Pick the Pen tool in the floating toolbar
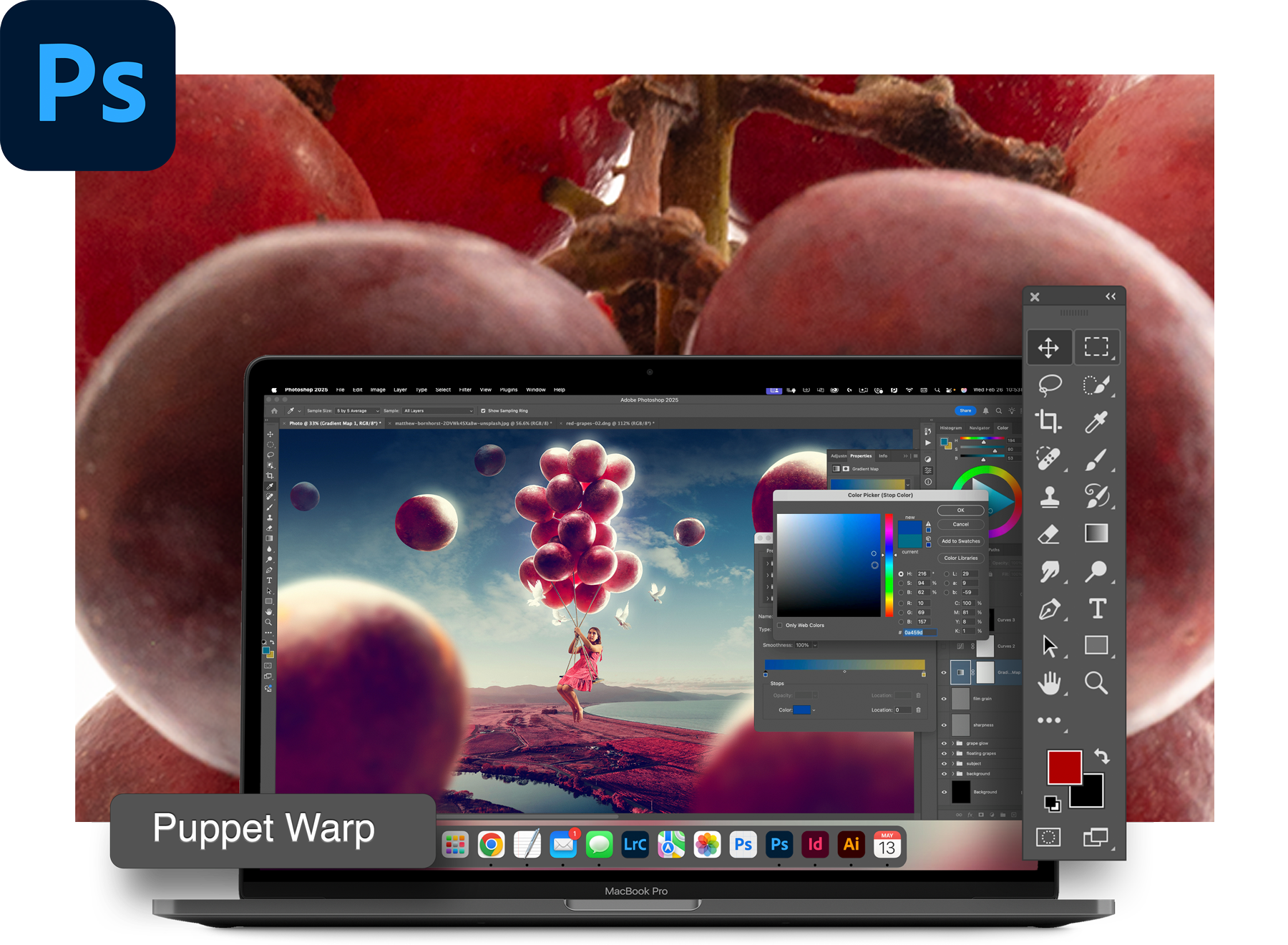Viewport: 1288px width, 945px height. [1049, 609]
